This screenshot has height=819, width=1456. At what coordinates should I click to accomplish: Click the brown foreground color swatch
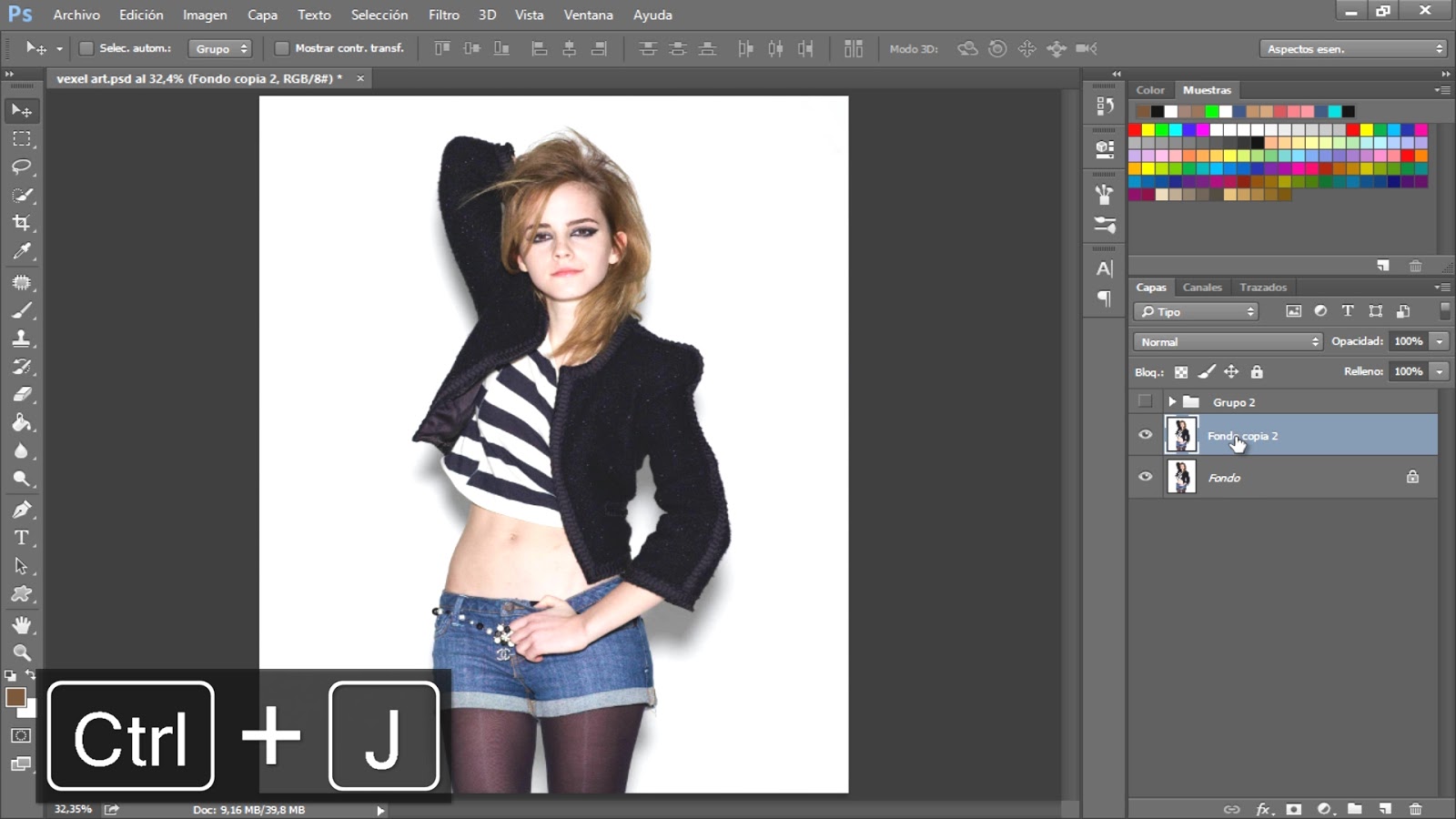[x=15, y=697]
